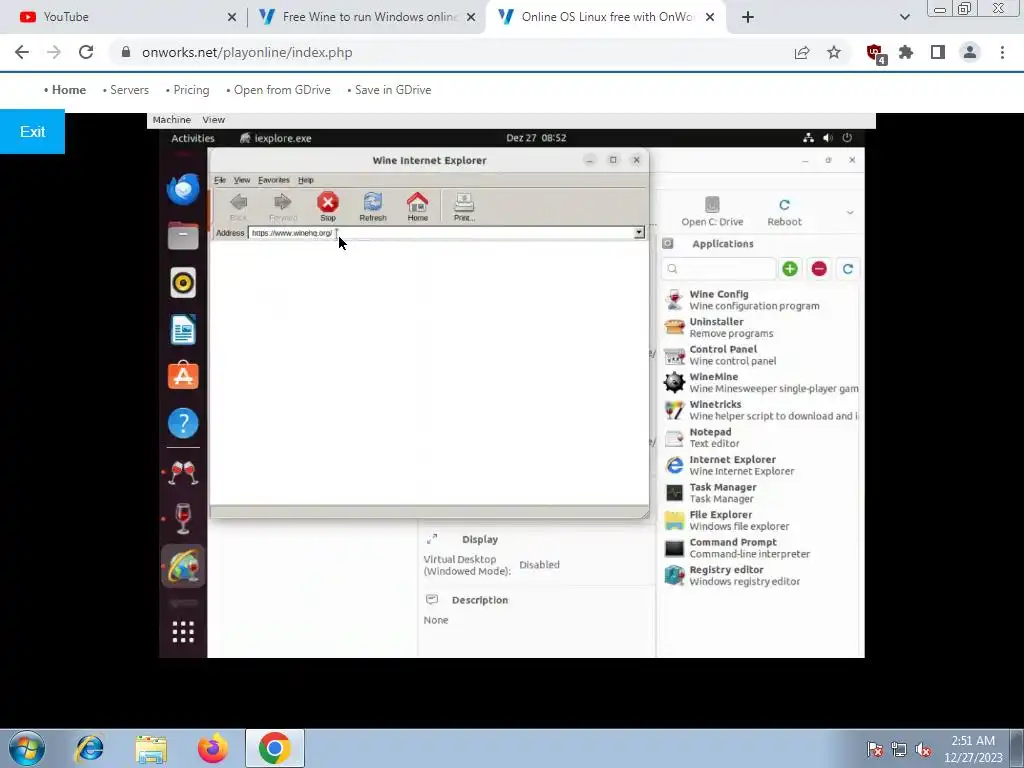Open Firefox from the Windows taskbar
Viewport: 1024px width, 768px height.
(x=213, y=748)
